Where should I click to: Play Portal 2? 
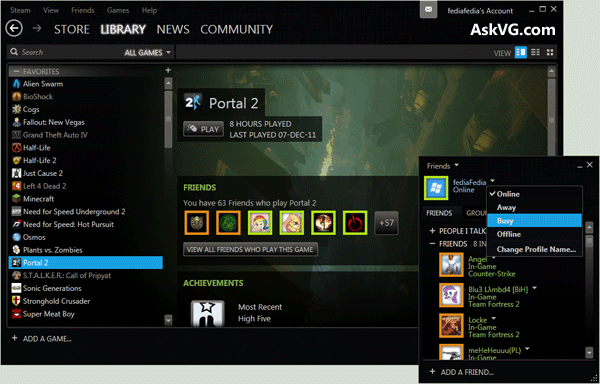(204, 129)
